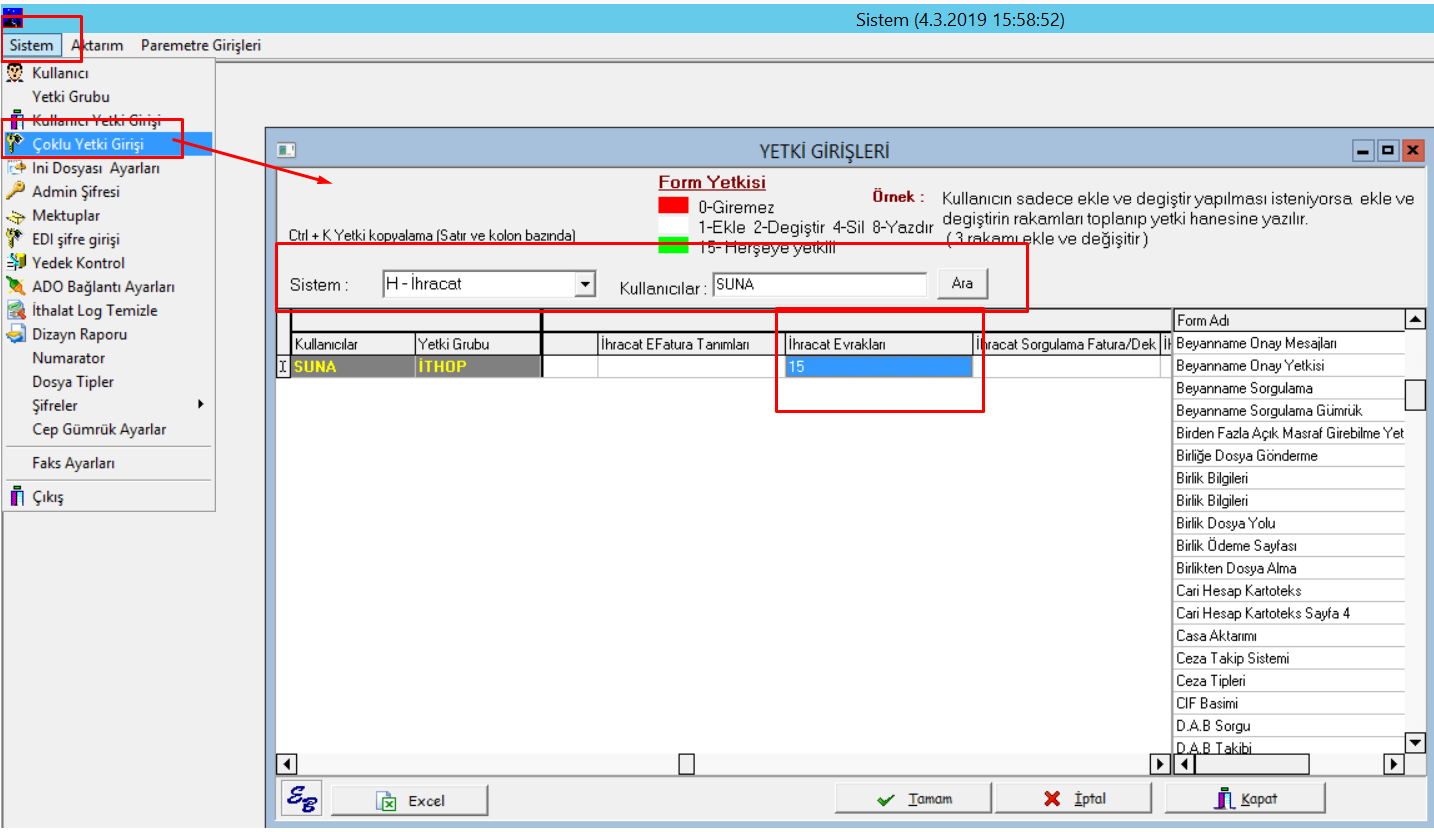This screenshot has width=1434, height=832.
Task: Click the Yedek Kontrol icon
Action: [x=15, y=263]
